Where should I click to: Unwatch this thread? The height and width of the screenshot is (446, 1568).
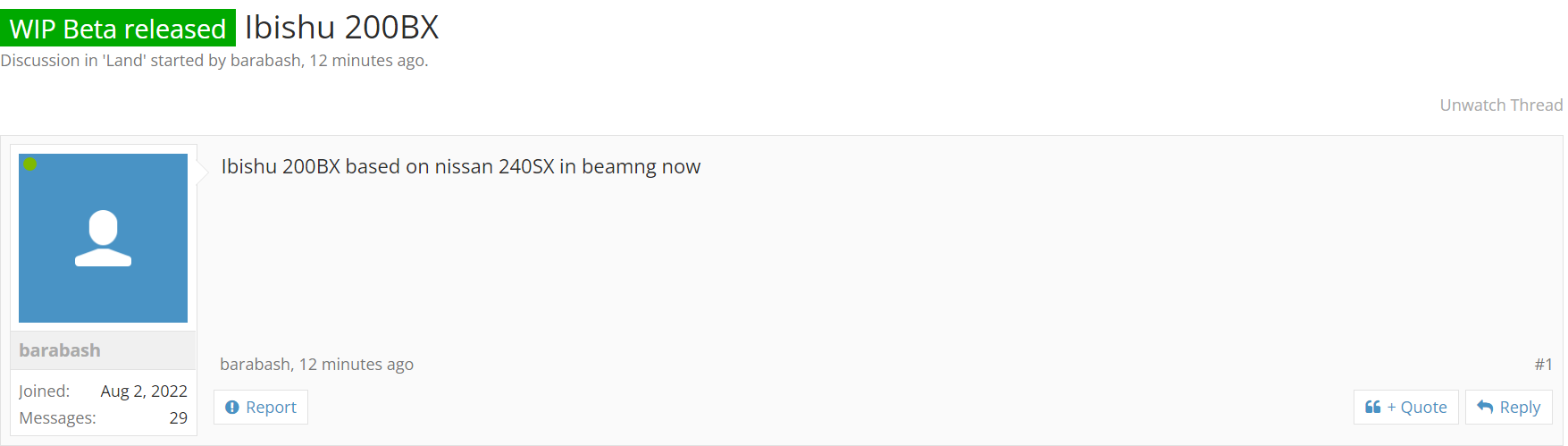click(x=1501, y=105)
